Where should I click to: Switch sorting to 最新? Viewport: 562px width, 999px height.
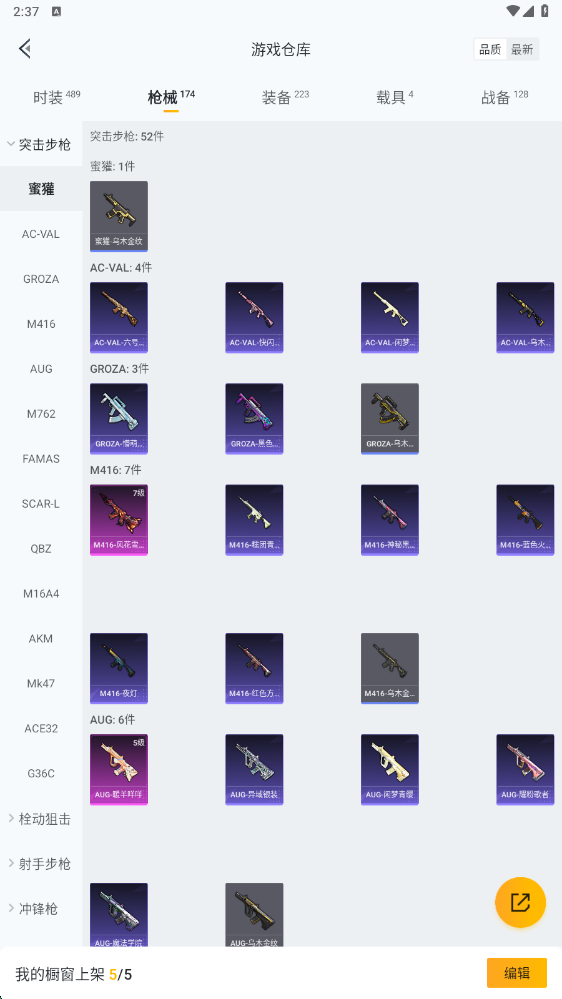click(x=522, y=50)
